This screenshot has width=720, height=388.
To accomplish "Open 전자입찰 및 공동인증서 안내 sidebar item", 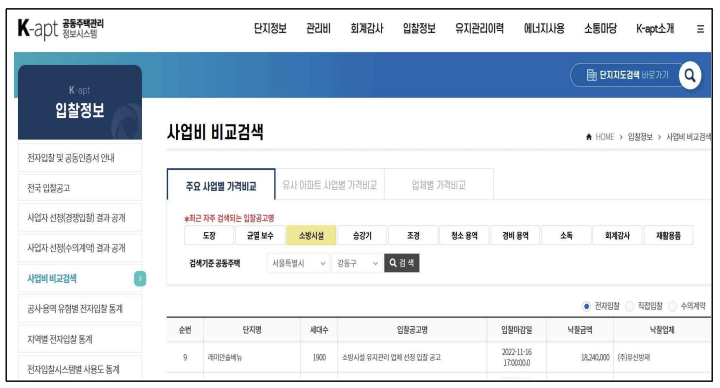I will [x=80, y=157].
